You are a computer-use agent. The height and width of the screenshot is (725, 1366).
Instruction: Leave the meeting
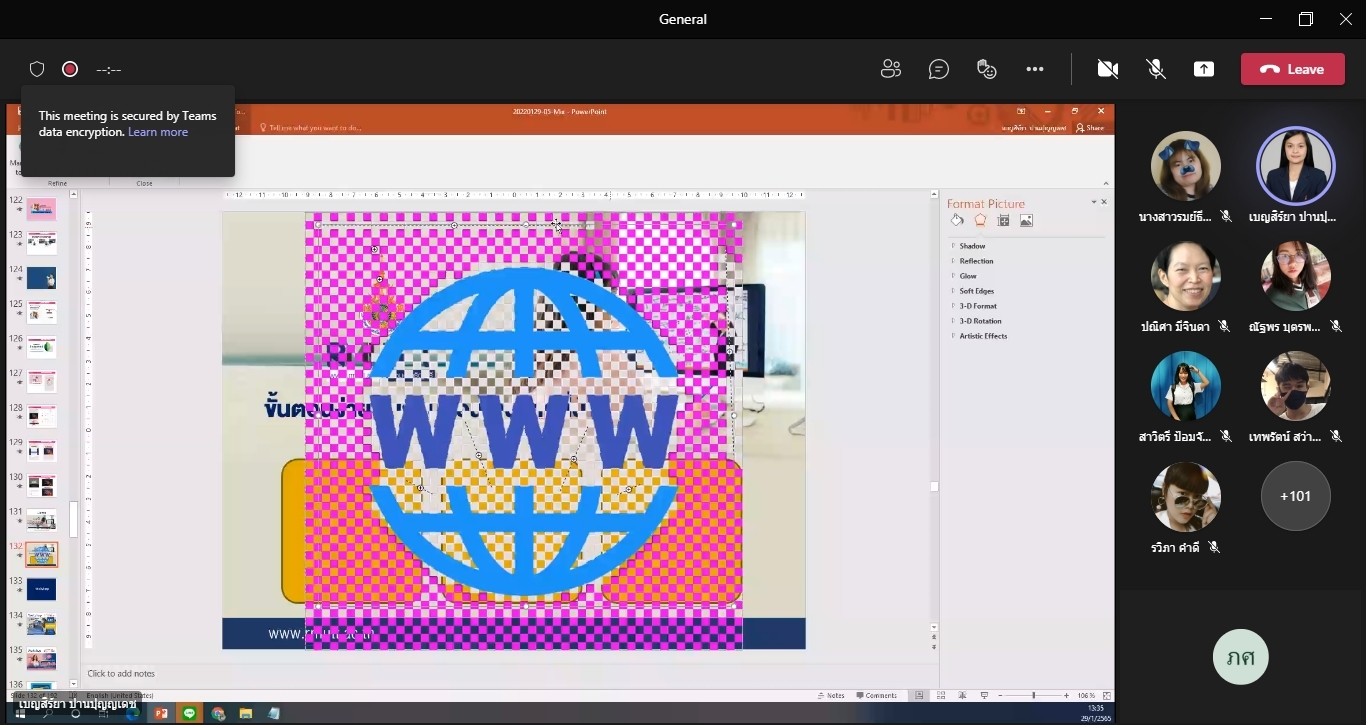(x=1292, y=69)
